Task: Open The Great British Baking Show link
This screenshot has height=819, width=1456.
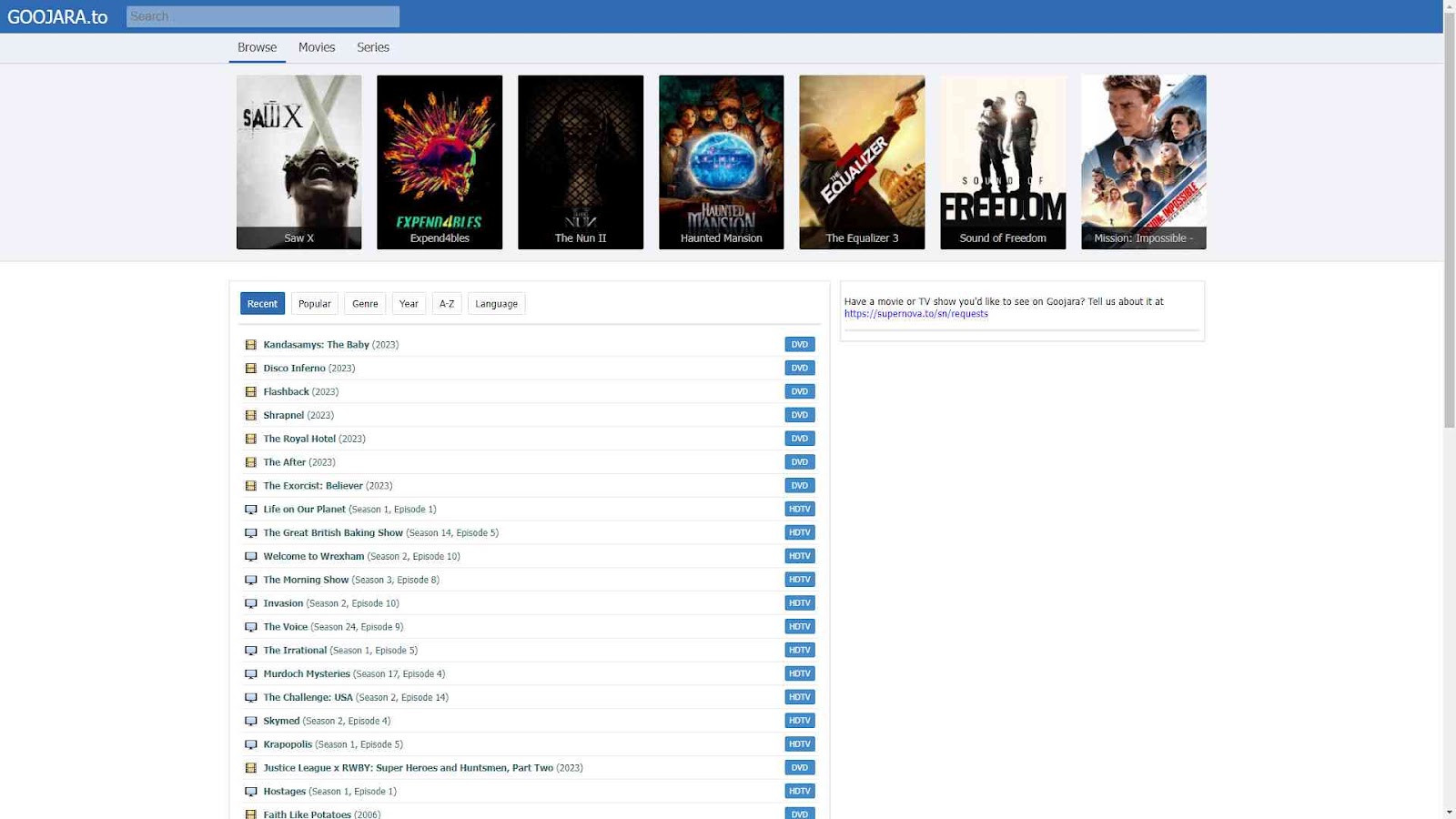Action: tap(333, 533)
